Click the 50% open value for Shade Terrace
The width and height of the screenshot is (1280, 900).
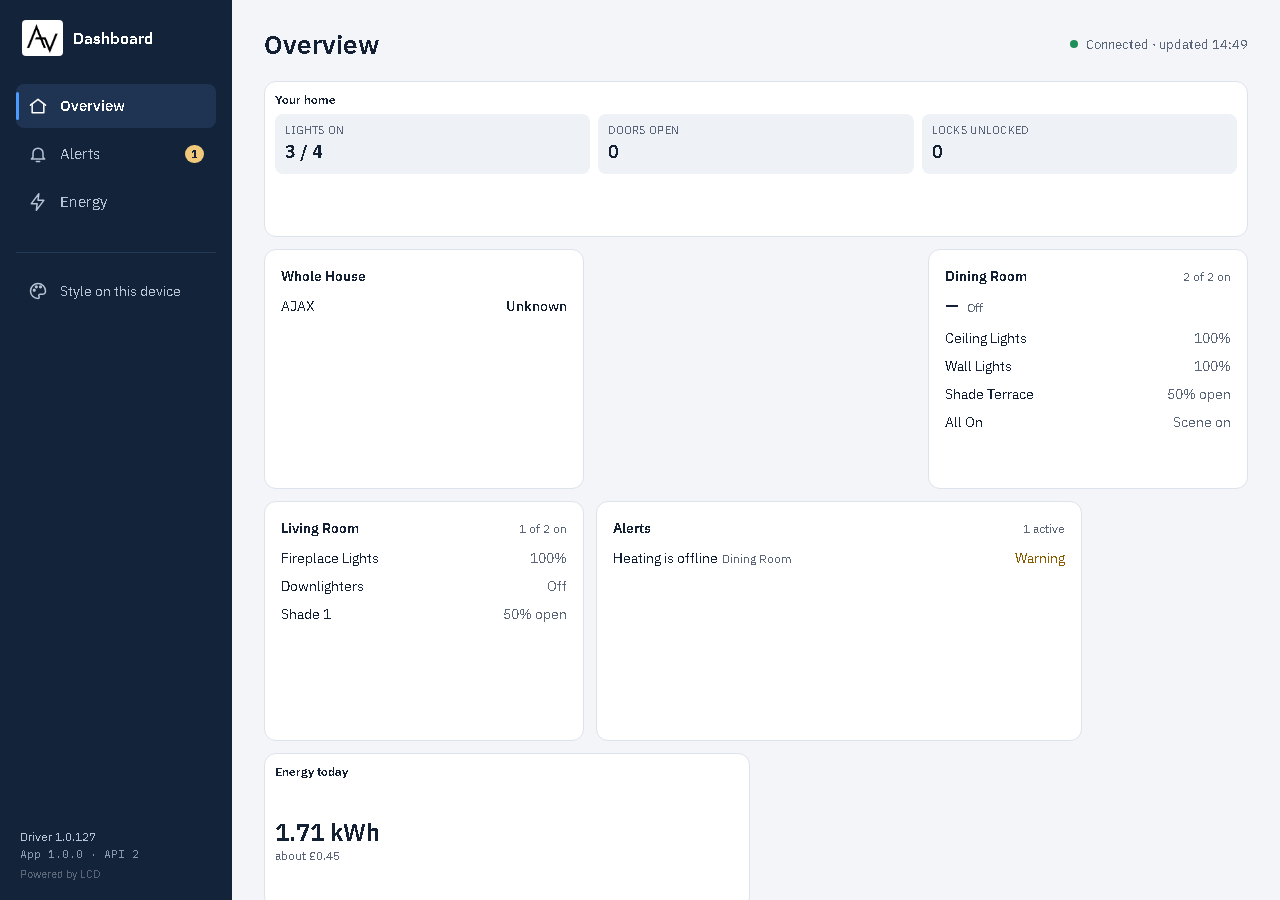pos(1199,394)
